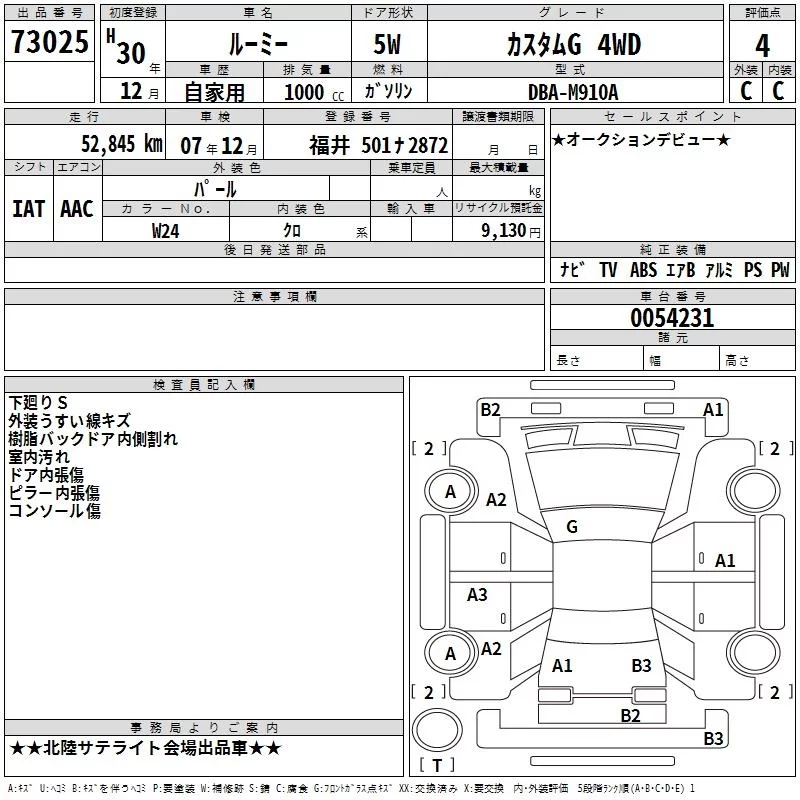Click the exterior color パール
Viewport: 800px width, 800px height.
click(215, 189)
